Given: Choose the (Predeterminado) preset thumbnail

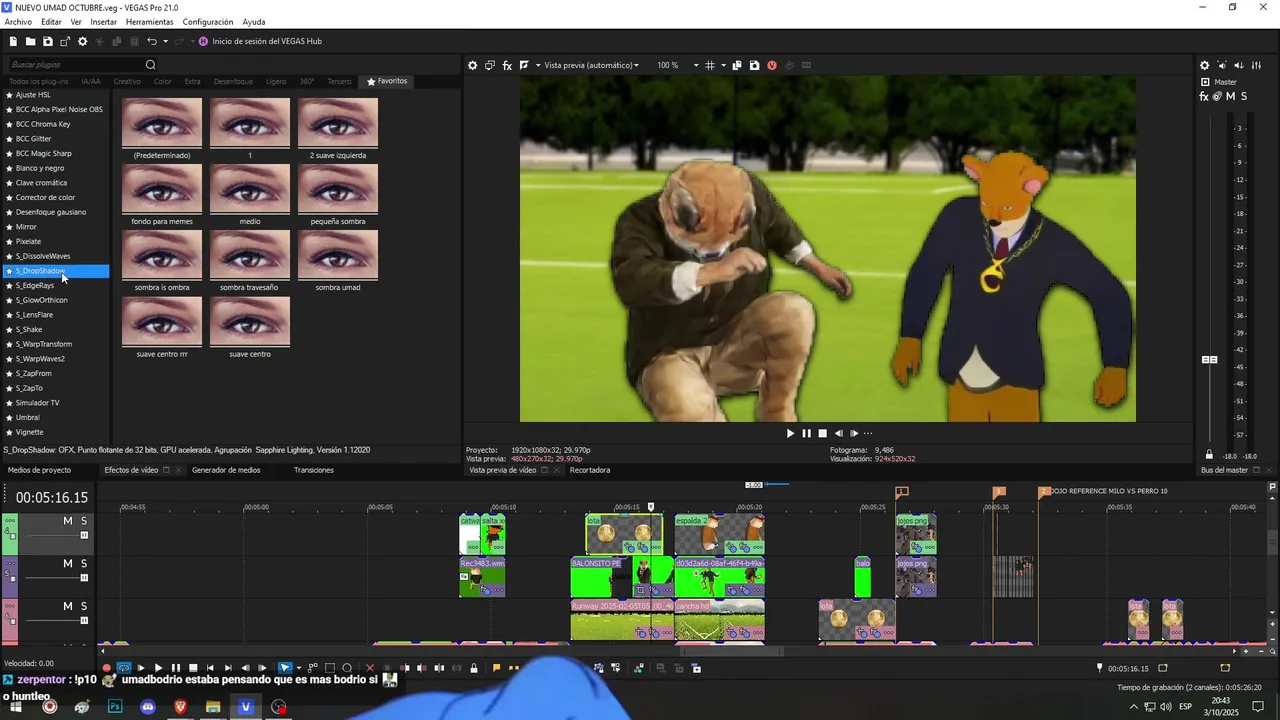Looking at the screenshot, I should pos(162,123).
